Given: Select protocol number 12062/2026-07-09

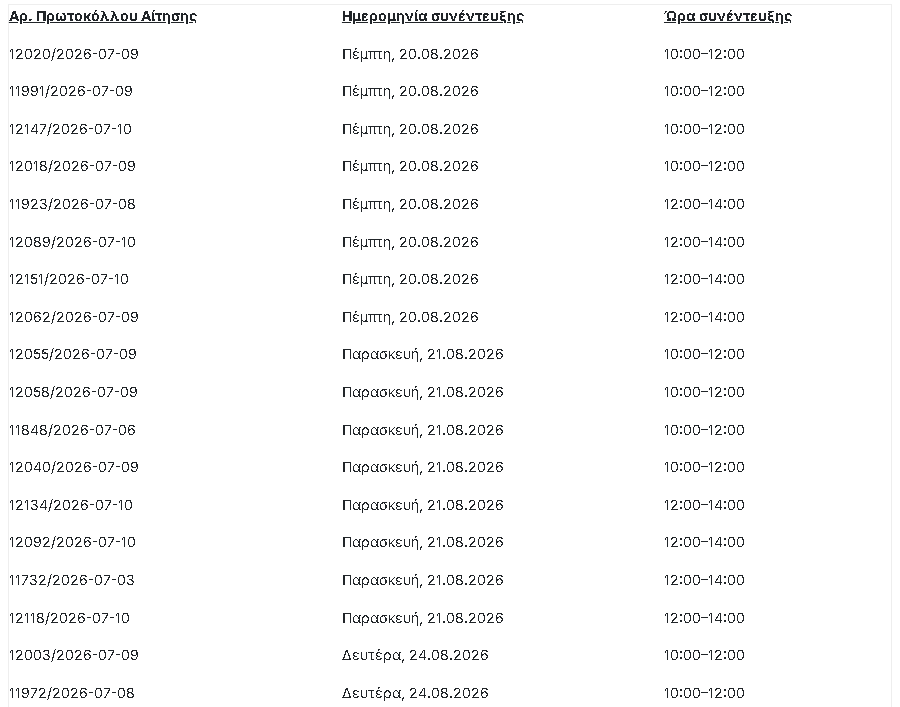Looking at the screenshot, I should [x=73, y=317].
